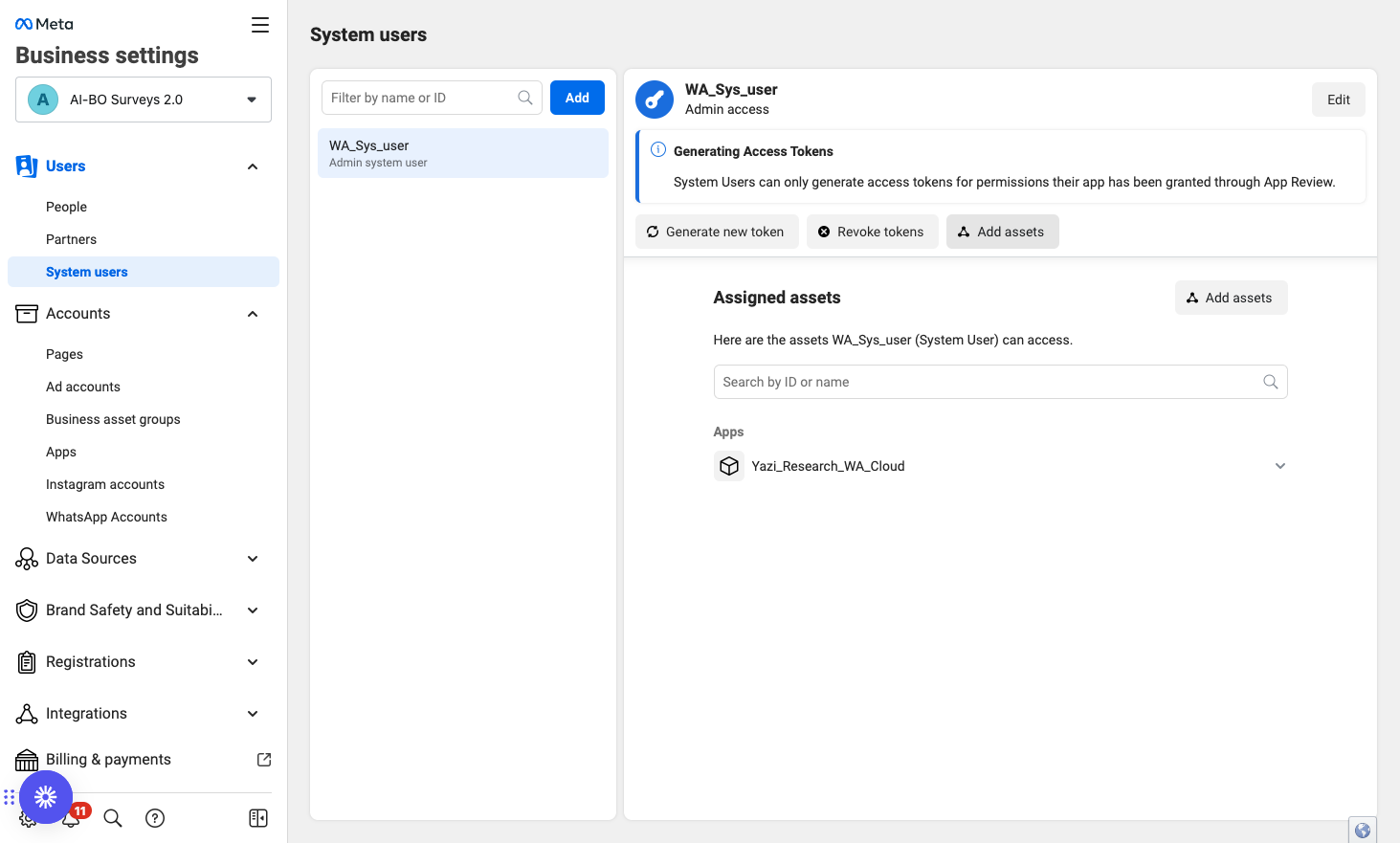Image resolution: width=1400 pixels, height=843 pixels.
Task: Collapse the Users section chevron
Action: click(x=253, y=166)
